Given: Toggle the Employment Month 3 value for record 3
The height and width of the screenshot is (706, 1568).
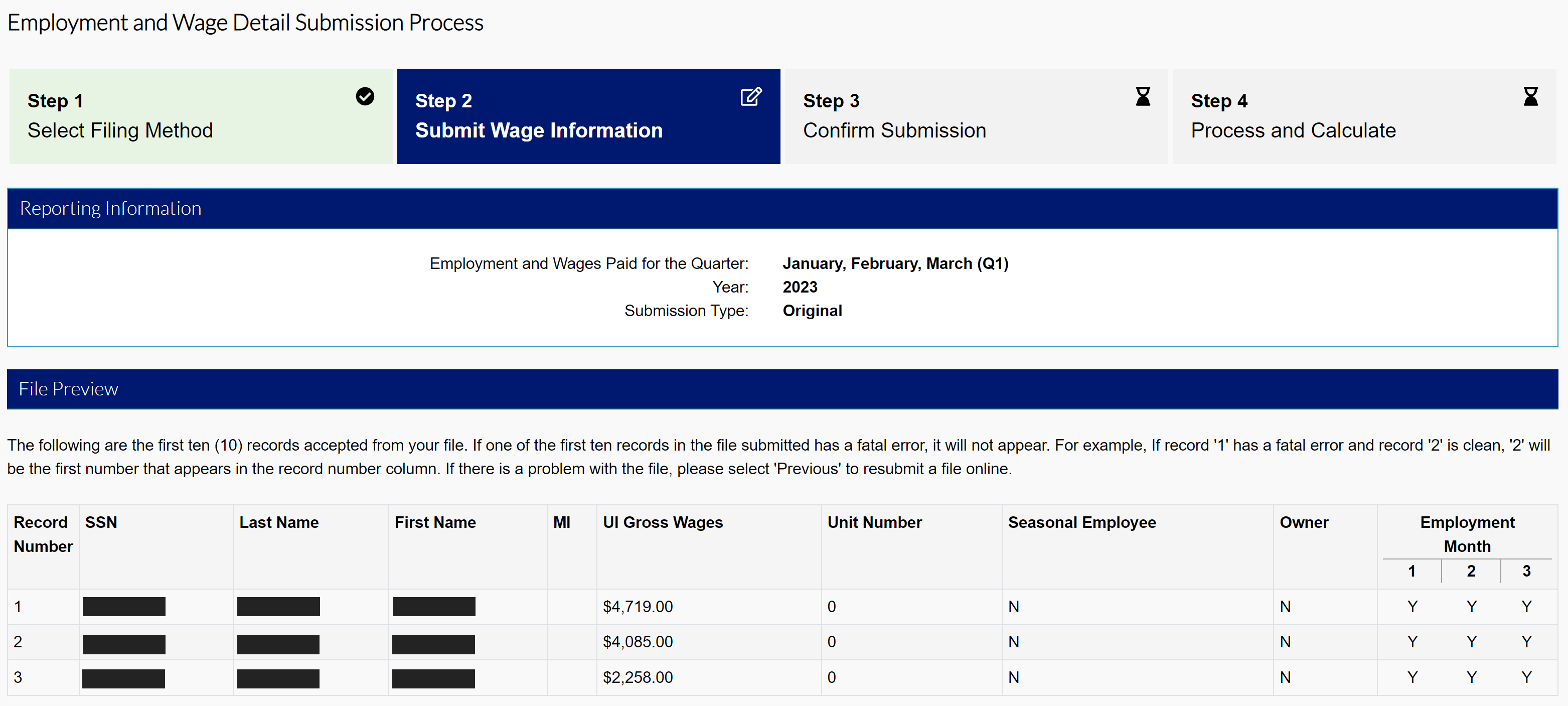Looking at the screenshot, I should pyautogui.click(x=1526, y=677).
